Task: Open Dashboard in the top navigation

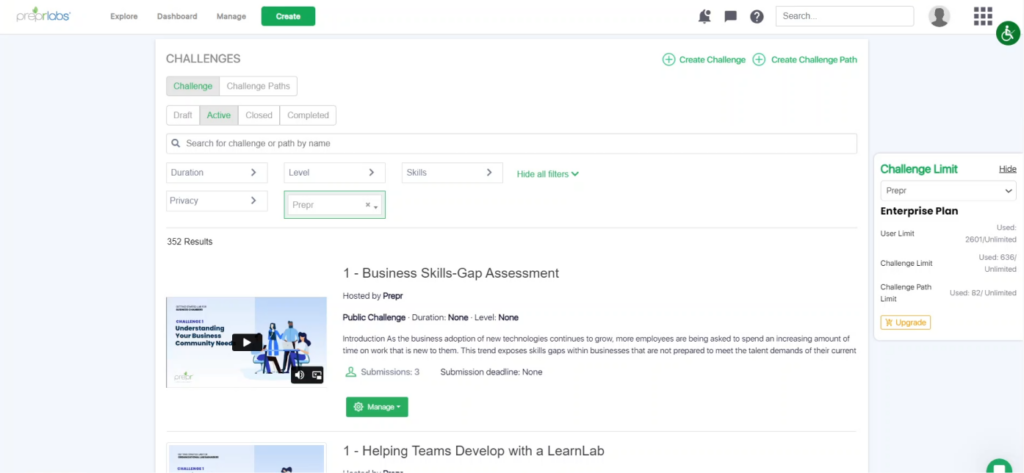Action: tap(177, 16)
